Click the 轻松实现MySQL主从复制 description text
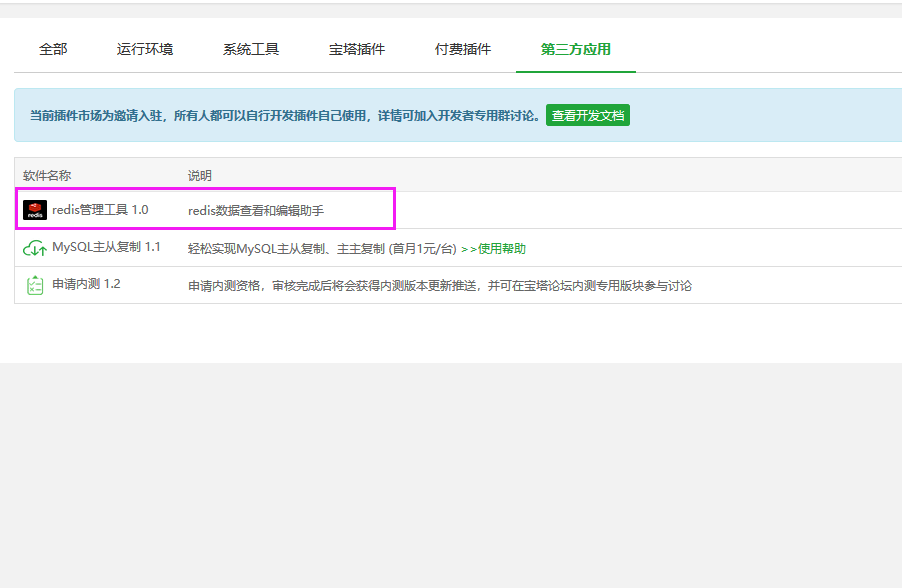The height and width of the screenshot is (588, 902). pyautogui.click(x=322, y=249)
